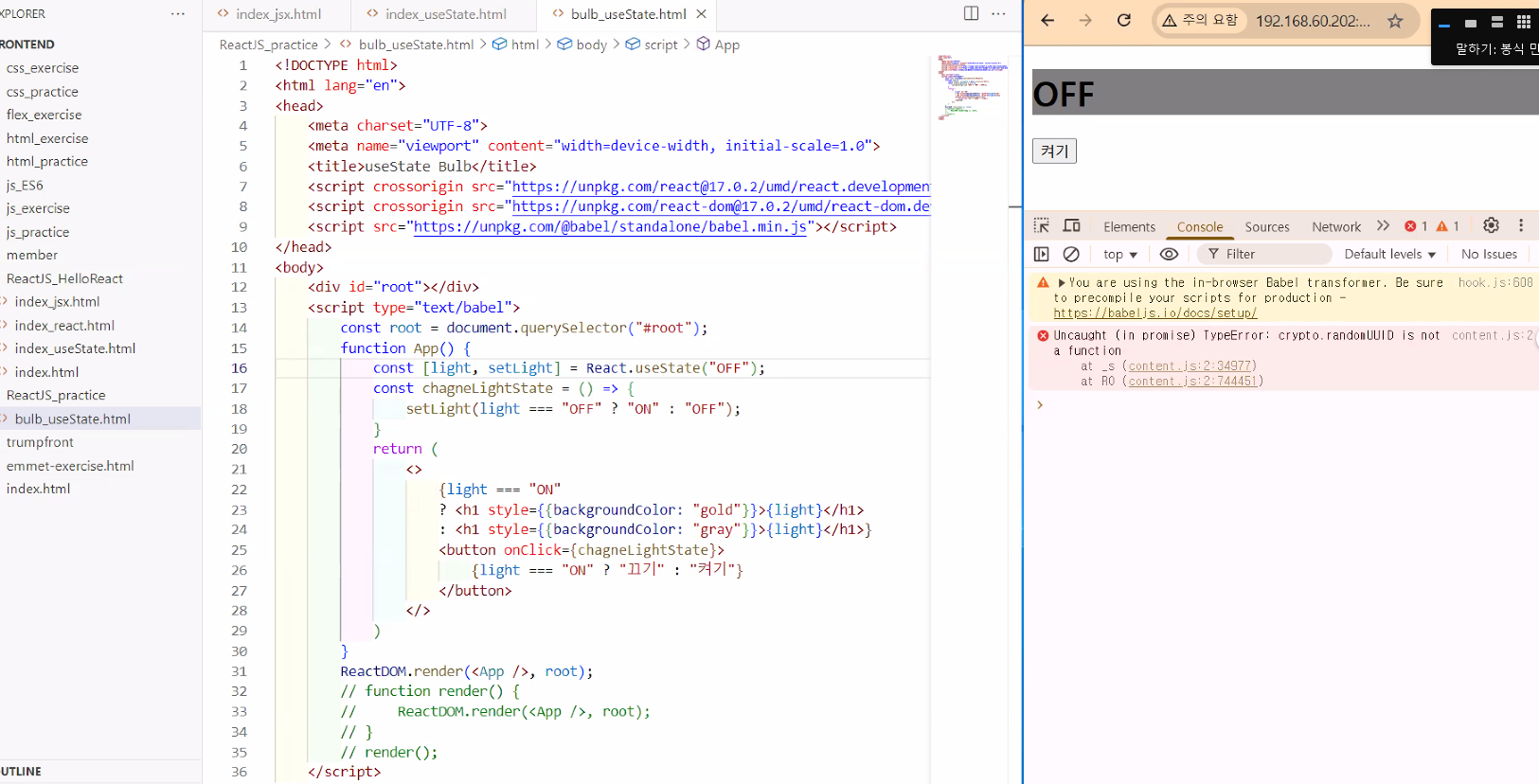This screenshot has height=784, width=1539.
Task: Click the code minimap preview
Action: (x=972, y=86)
